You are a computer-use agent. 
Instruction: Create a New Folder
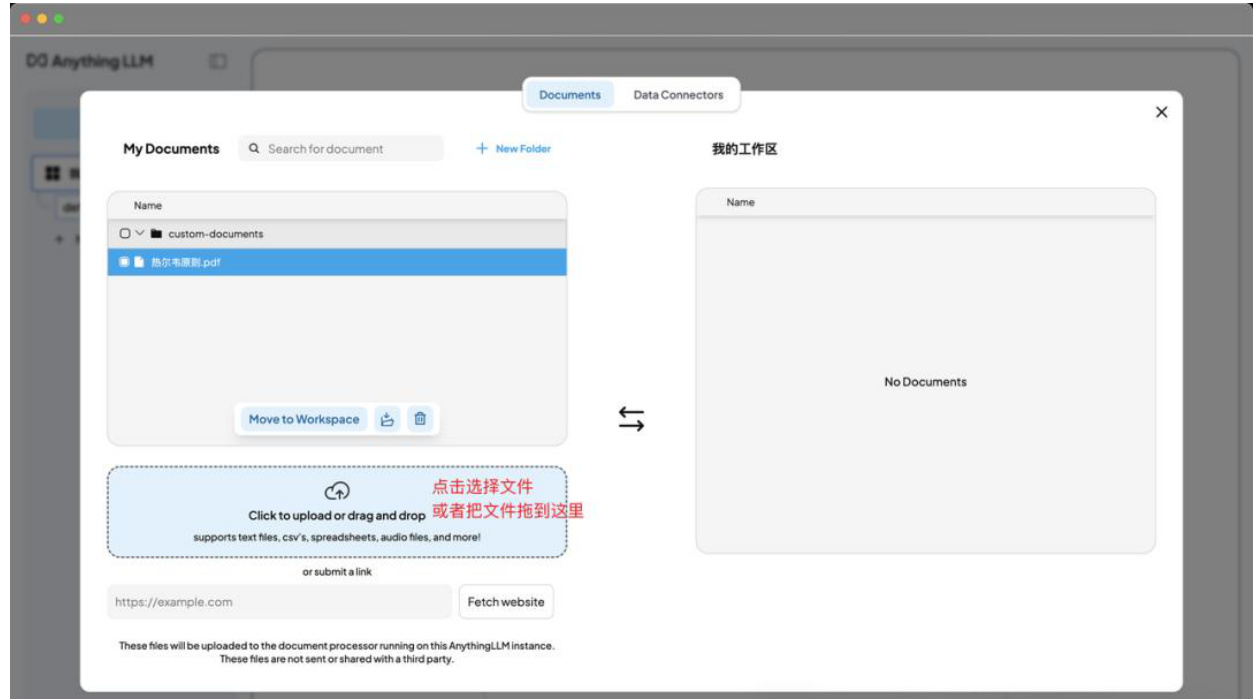513,149
